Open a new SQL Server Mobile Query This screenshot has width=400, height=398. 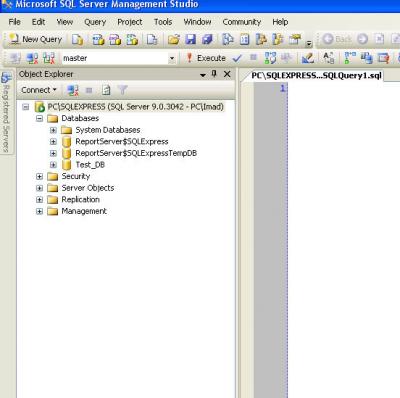coord(152,40)
